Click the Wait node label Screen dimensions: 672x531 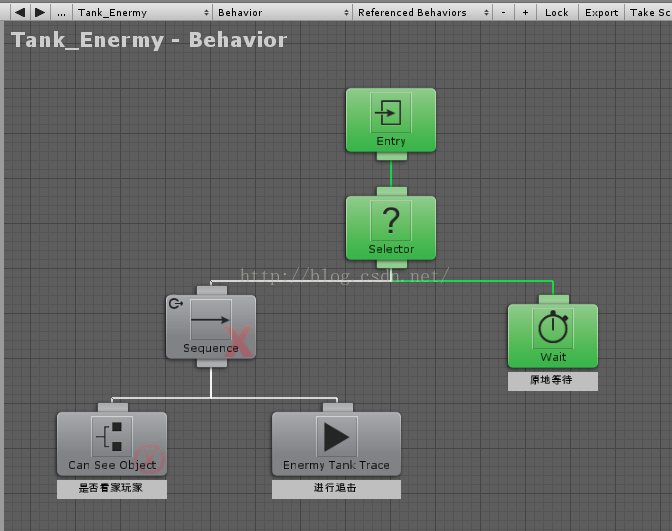point(553,357)
